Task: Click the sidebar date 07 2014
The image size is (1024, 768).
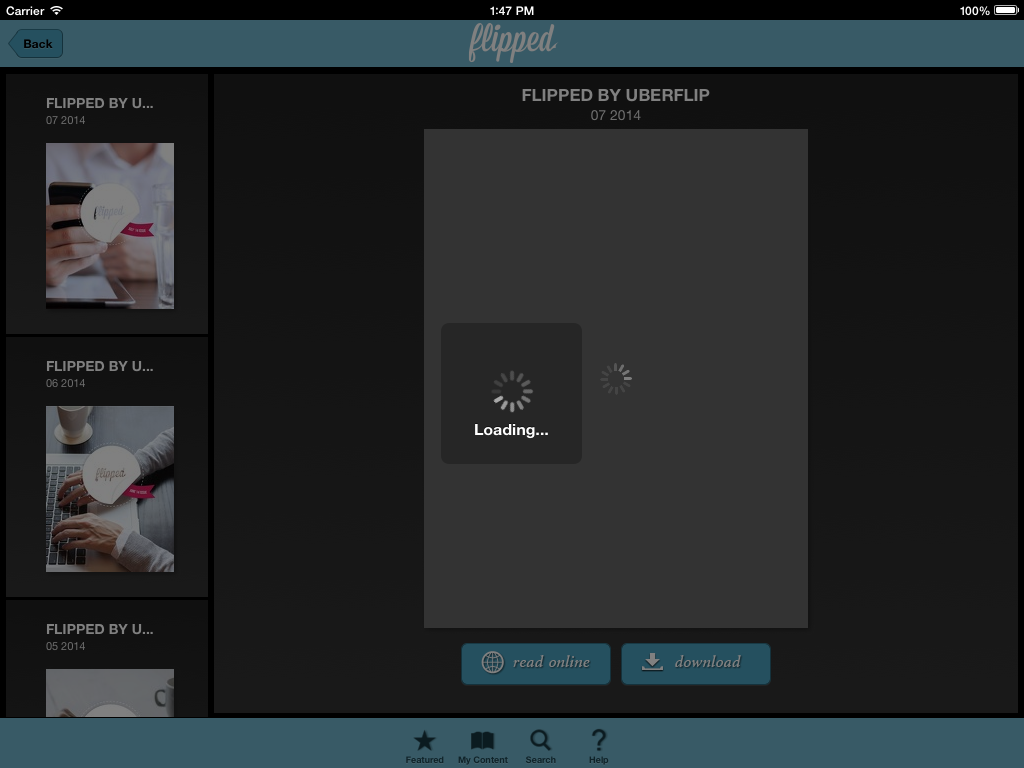Action: click(65, 120)
